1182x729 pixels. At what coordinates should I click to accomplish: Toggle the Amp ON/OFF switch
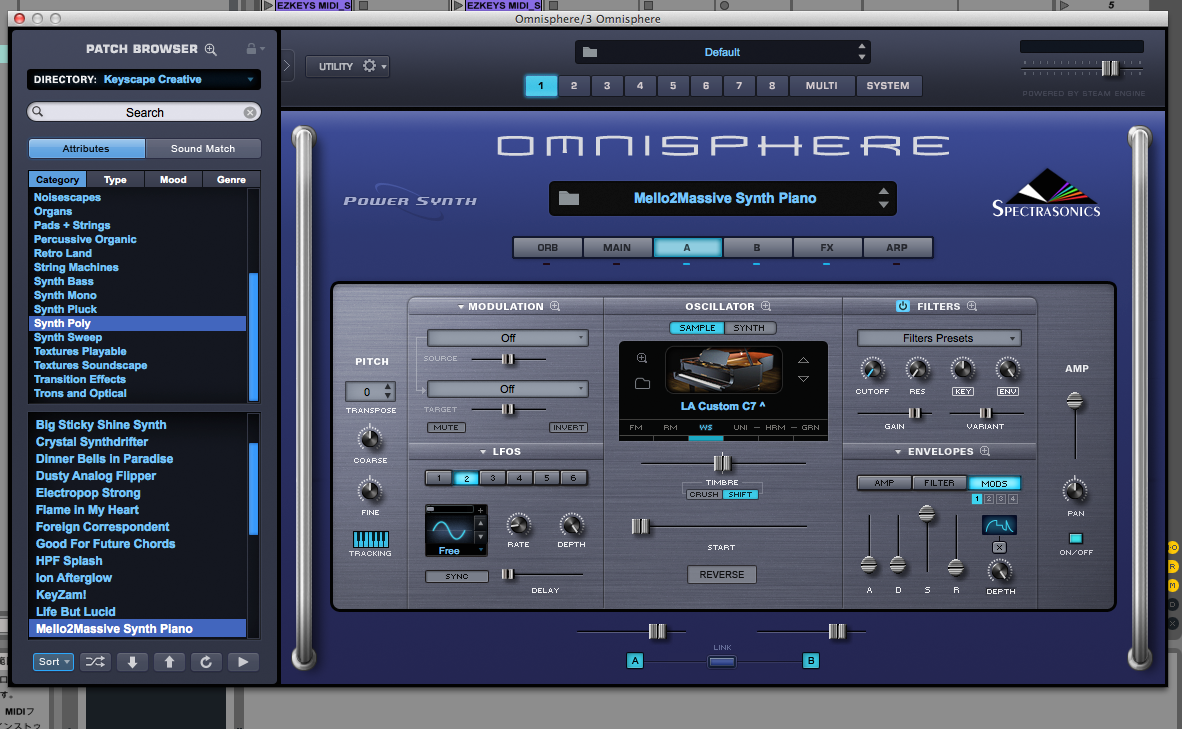1075,539
